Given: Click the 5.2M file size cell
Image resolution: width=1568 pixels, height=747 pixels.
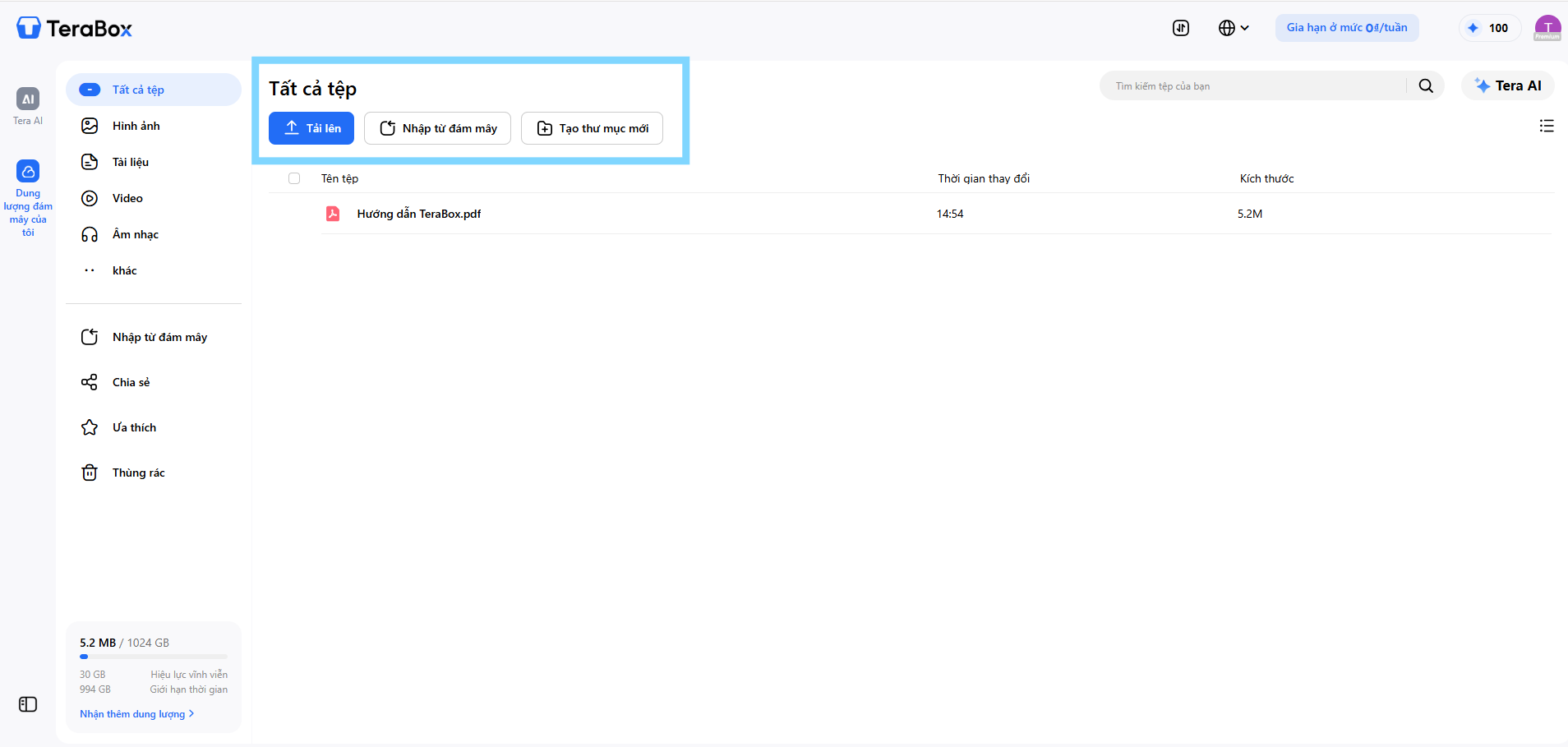Looking at the screenshot, I should tap(1250, 214).
